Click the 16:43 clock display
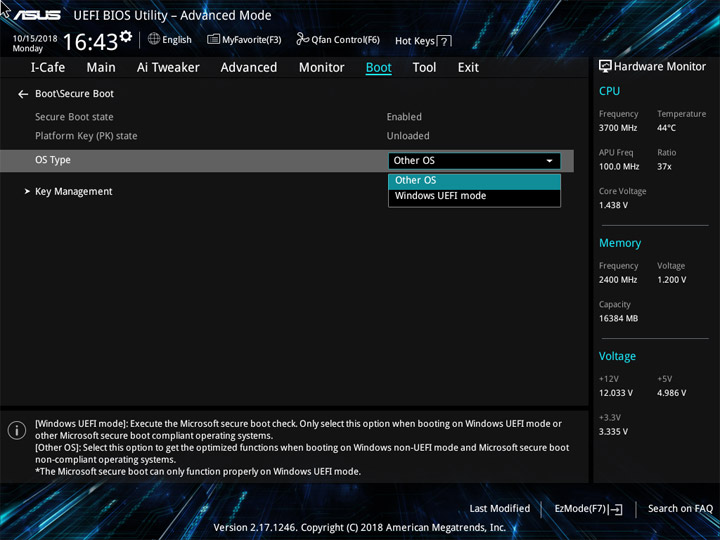 point(90,42)
